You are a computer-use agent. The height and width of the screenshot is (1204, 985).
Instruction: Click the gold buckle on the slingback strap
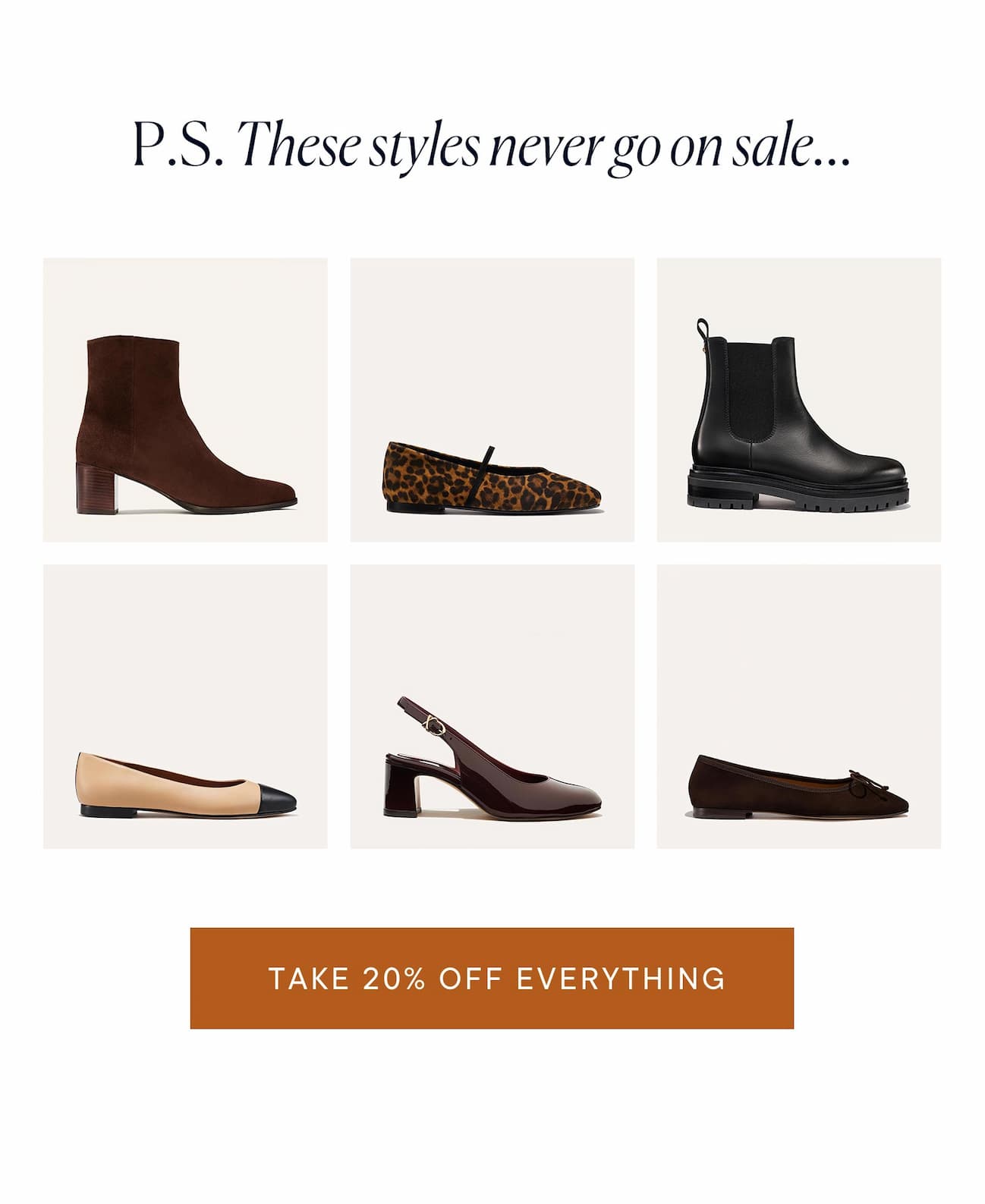coord(435,727)
